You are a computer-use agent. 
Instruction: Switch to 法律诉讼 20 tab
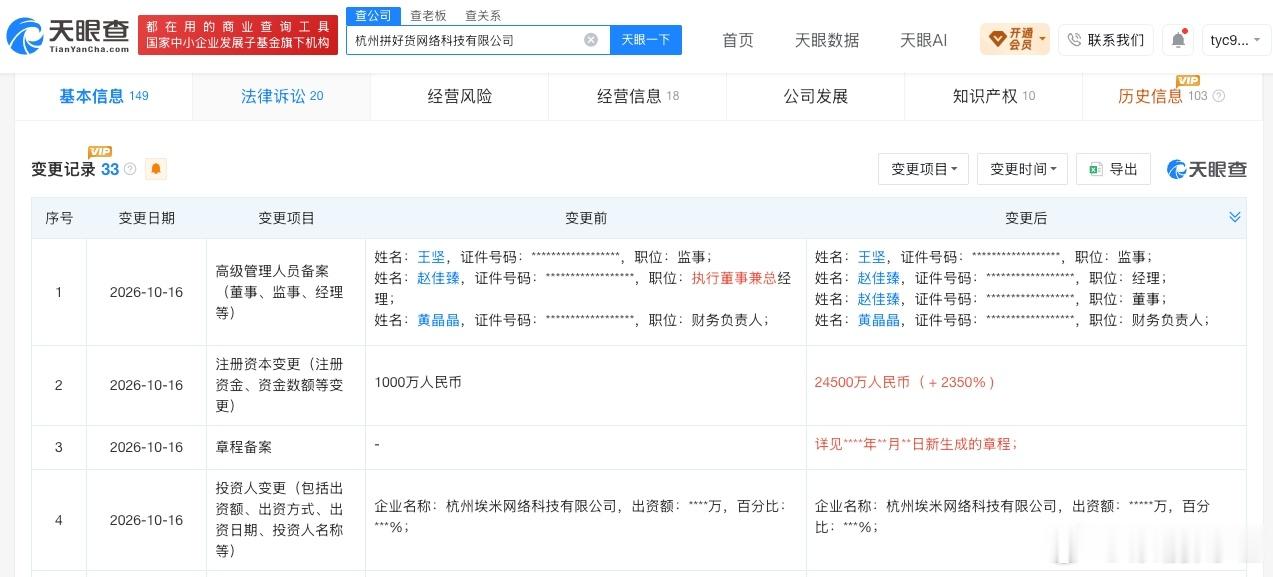(x=281, y=96)
